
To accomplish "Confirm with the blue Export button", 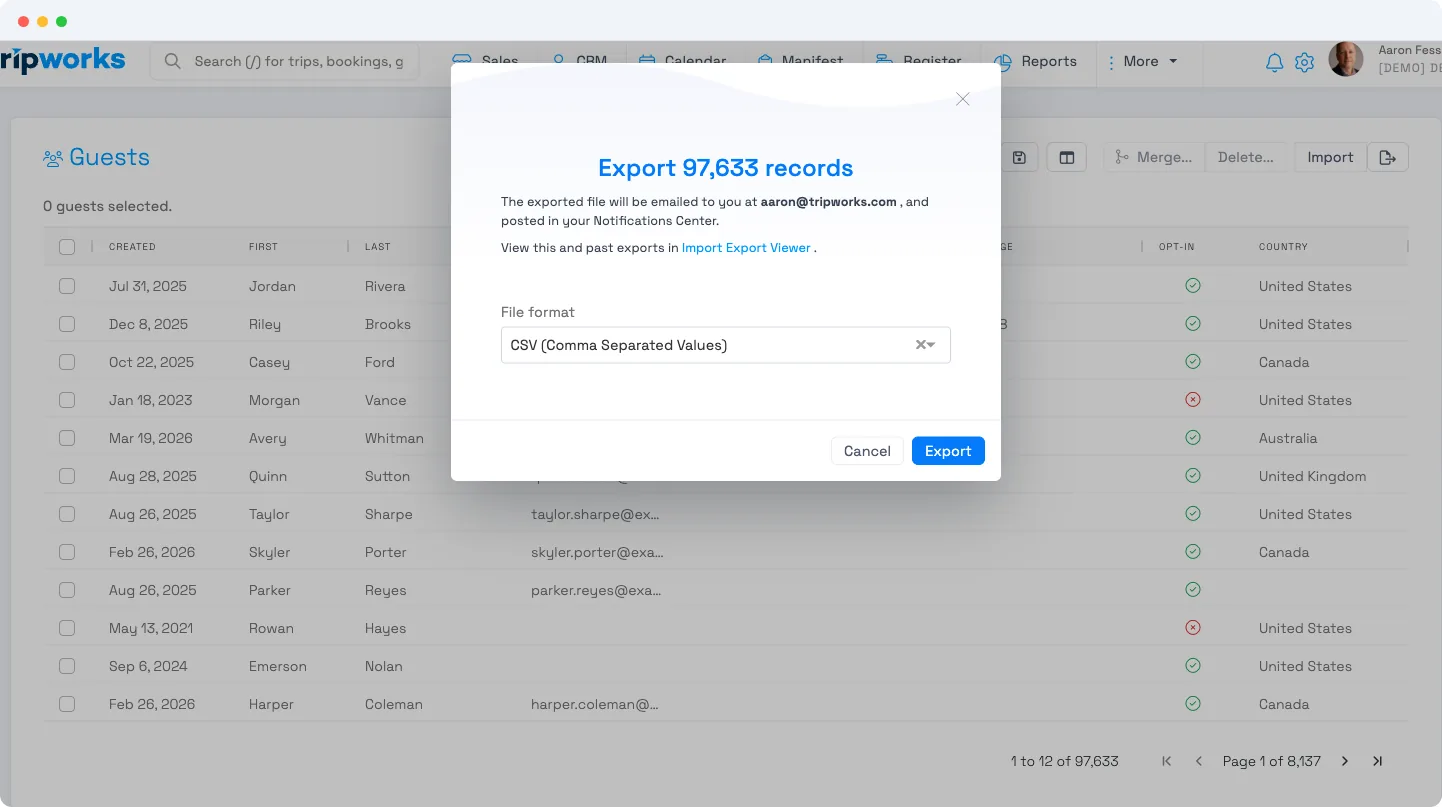I will click(948, 451).
